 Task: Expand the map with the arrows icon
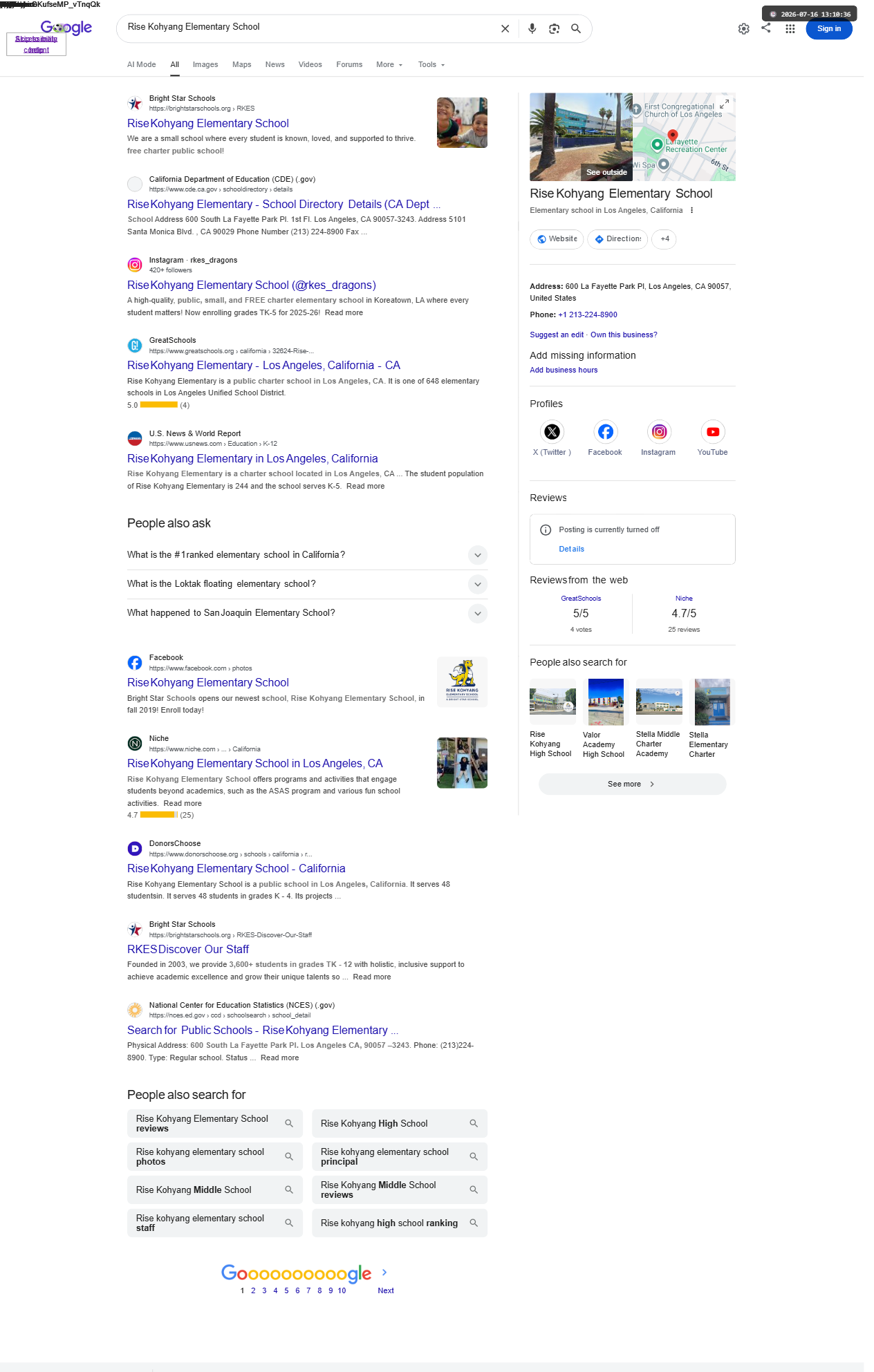coord(724,104)
